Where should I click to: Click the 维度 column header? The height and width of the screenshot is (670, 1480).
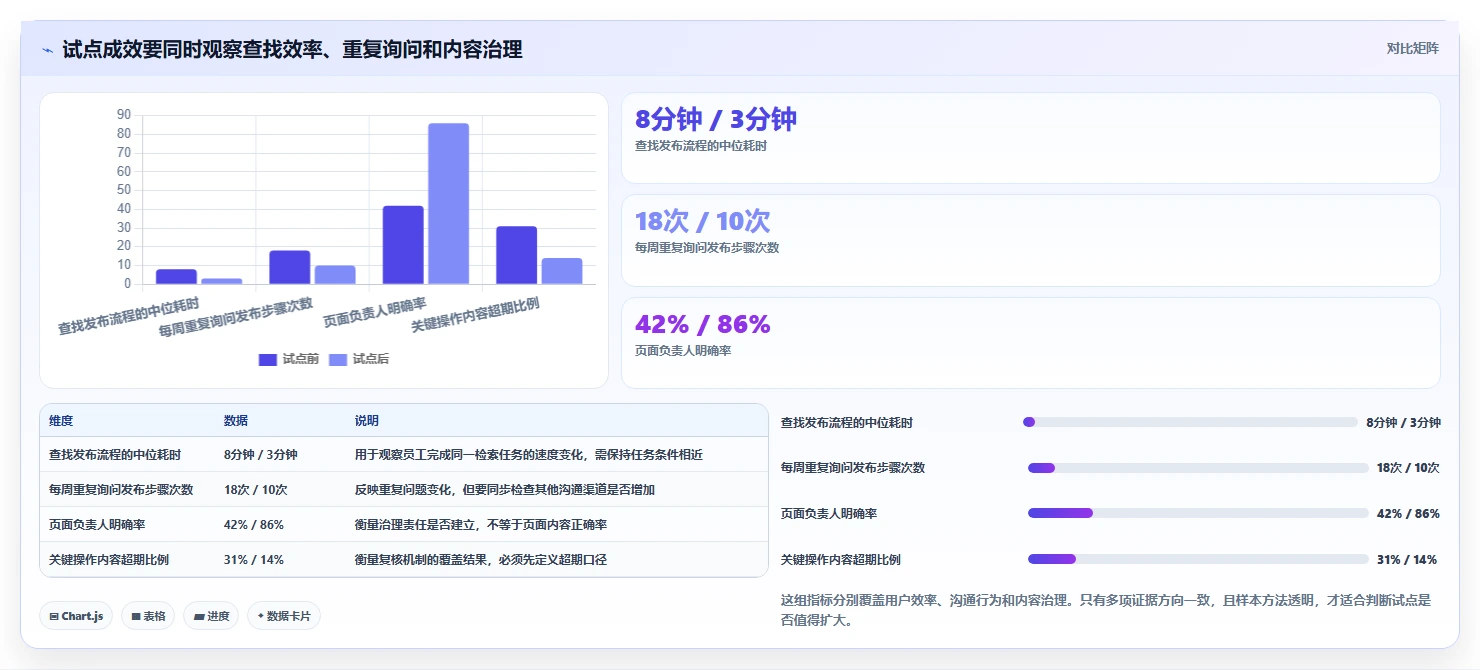click(x=61, y=421)
